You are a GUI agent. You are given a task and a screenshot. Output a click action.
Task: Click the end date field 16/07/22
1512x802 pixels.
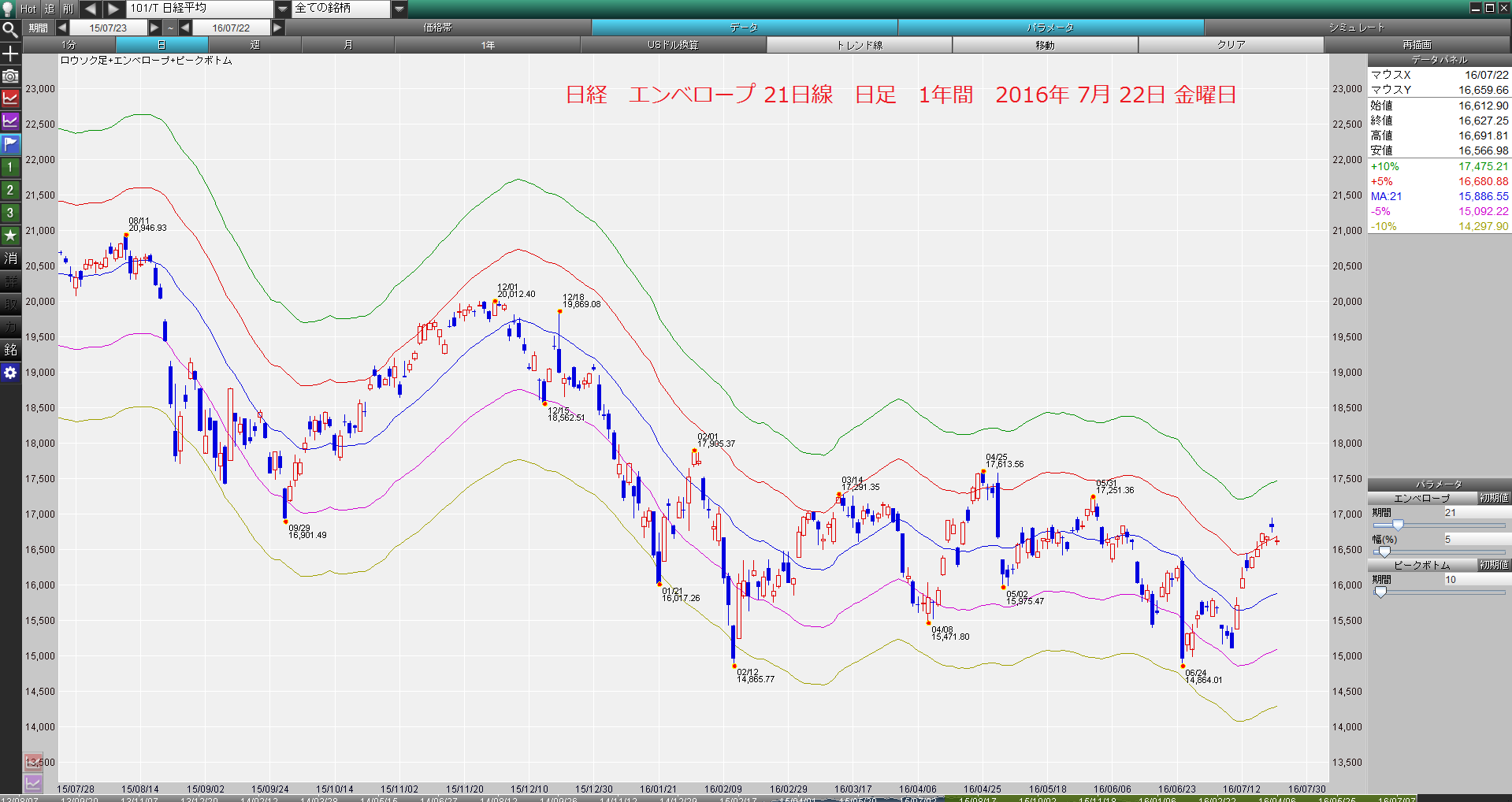(231, 28)
